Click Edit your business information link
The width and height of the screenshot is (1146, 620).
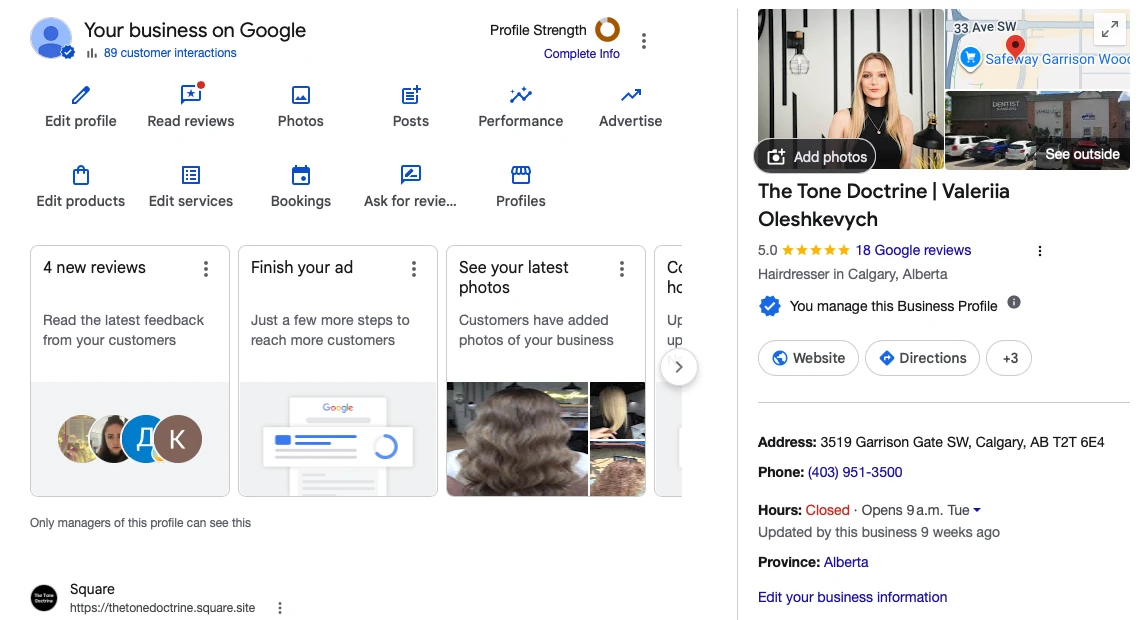coord(852,597)
